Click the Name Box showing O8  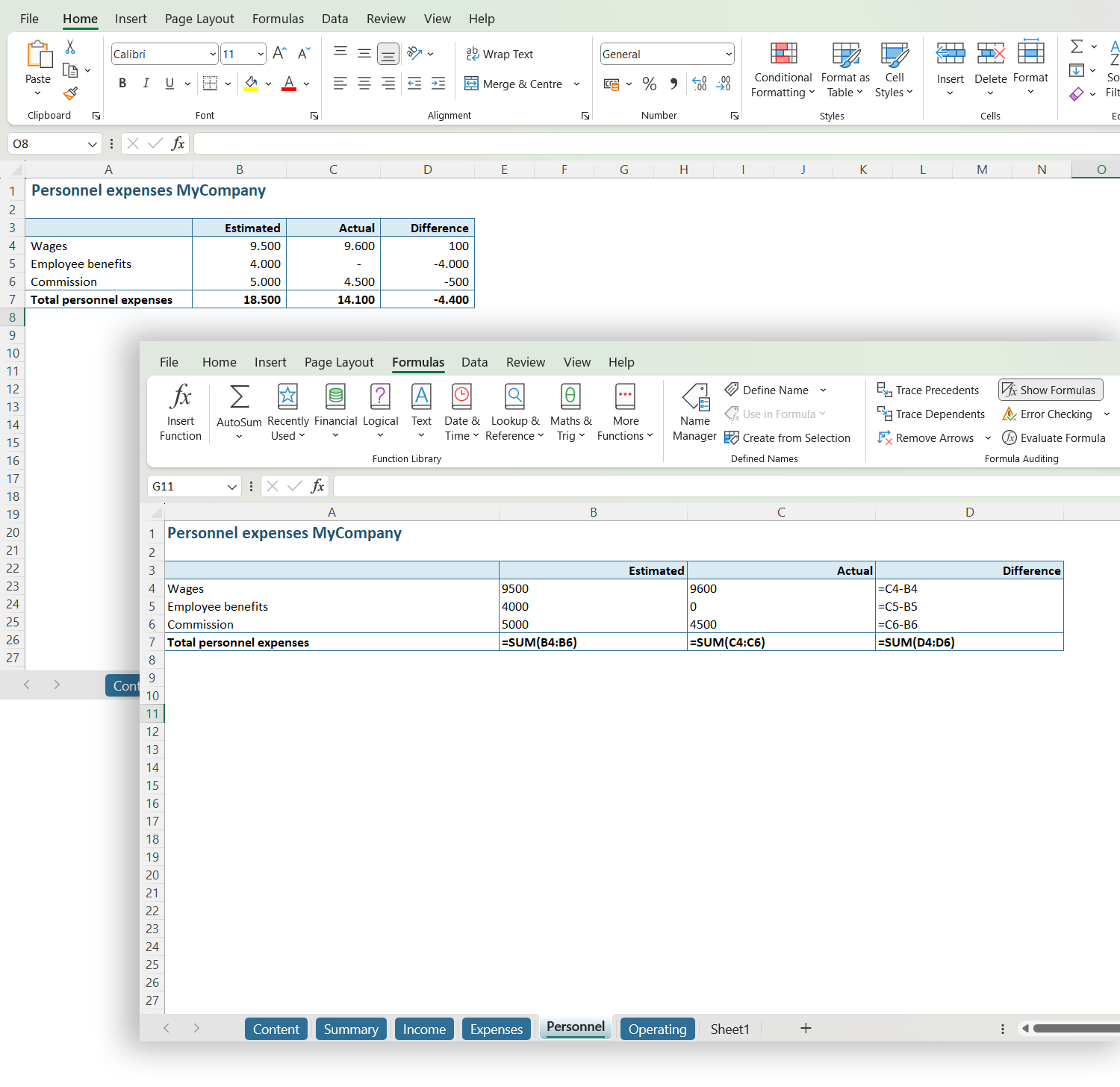(x=54, y=143)
